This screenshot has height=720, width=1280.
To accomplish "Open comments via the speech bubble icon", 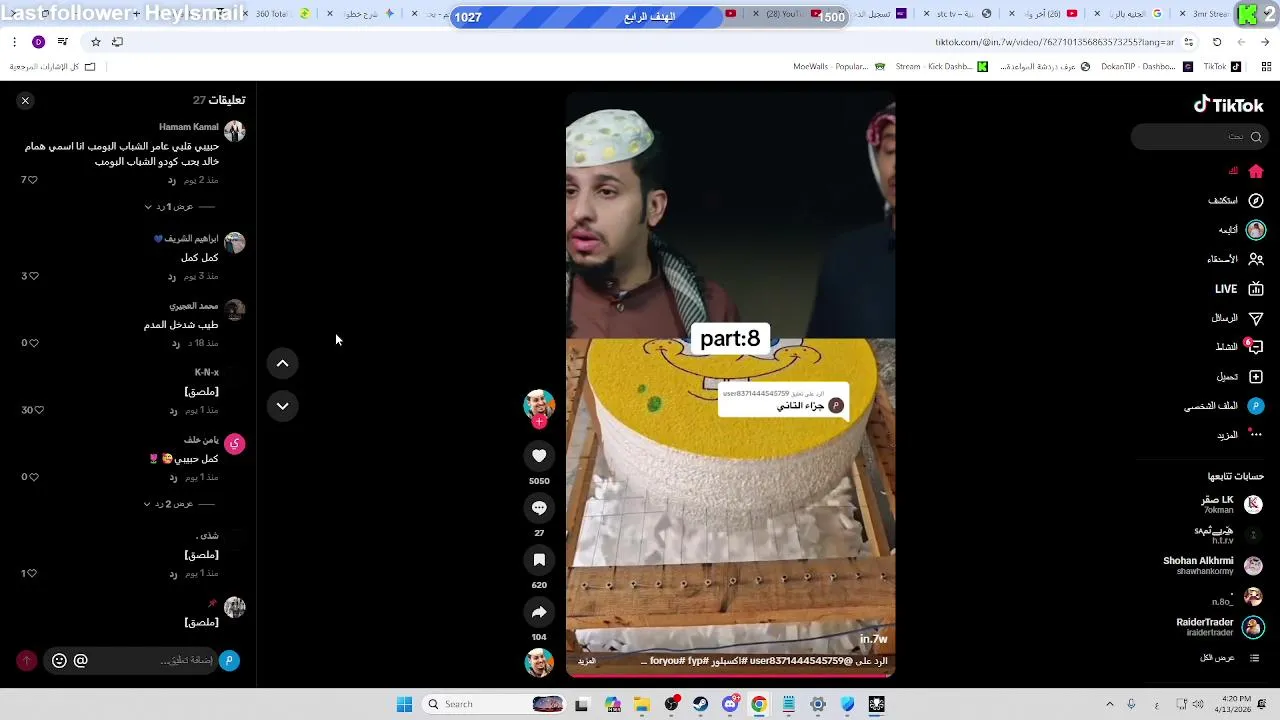I will coord(539,508).
